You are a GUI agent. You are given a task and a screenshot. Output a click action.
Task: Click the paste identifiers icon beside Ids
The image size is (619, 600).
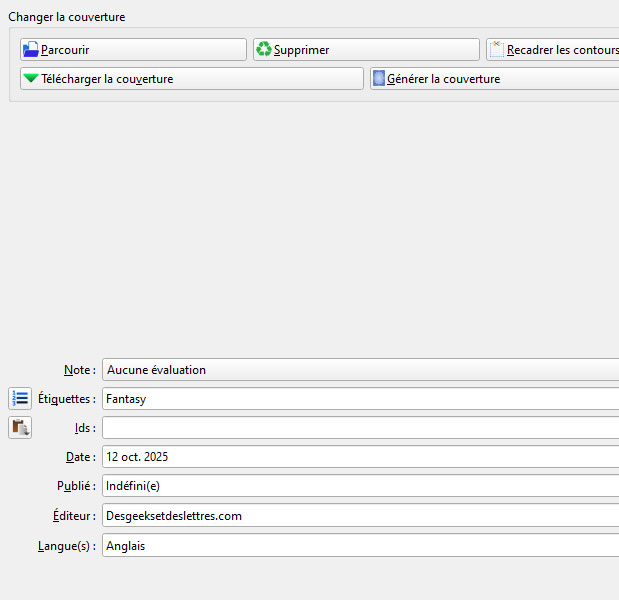(x=20, y=428)
